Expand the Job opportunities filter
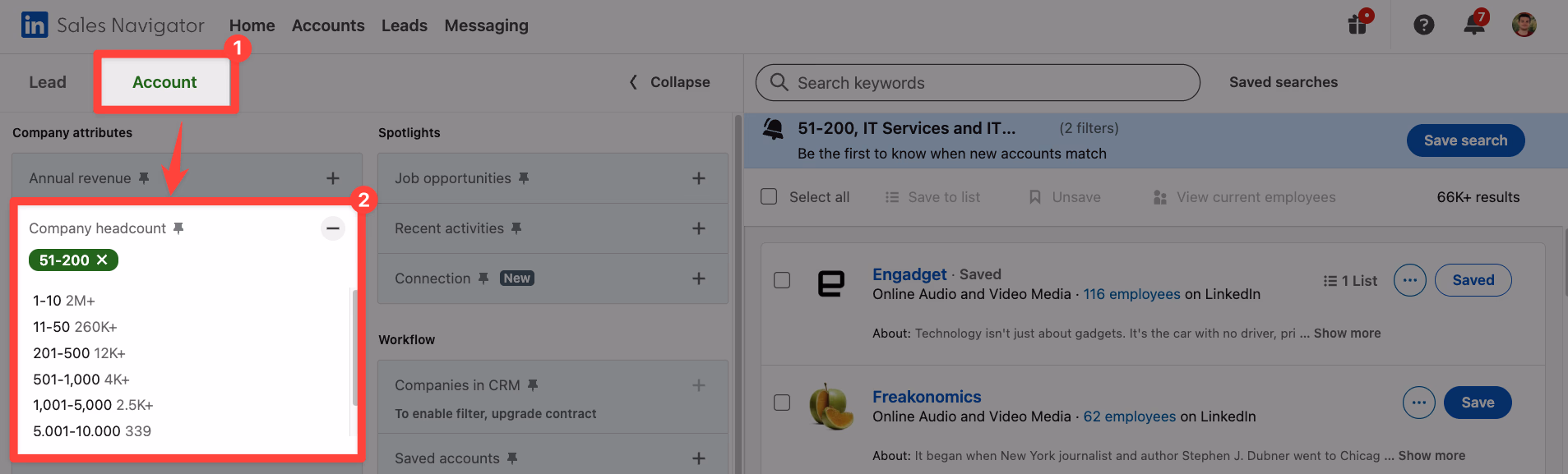The height and width of the screenshot is (474, 1568). pos(699,178)
